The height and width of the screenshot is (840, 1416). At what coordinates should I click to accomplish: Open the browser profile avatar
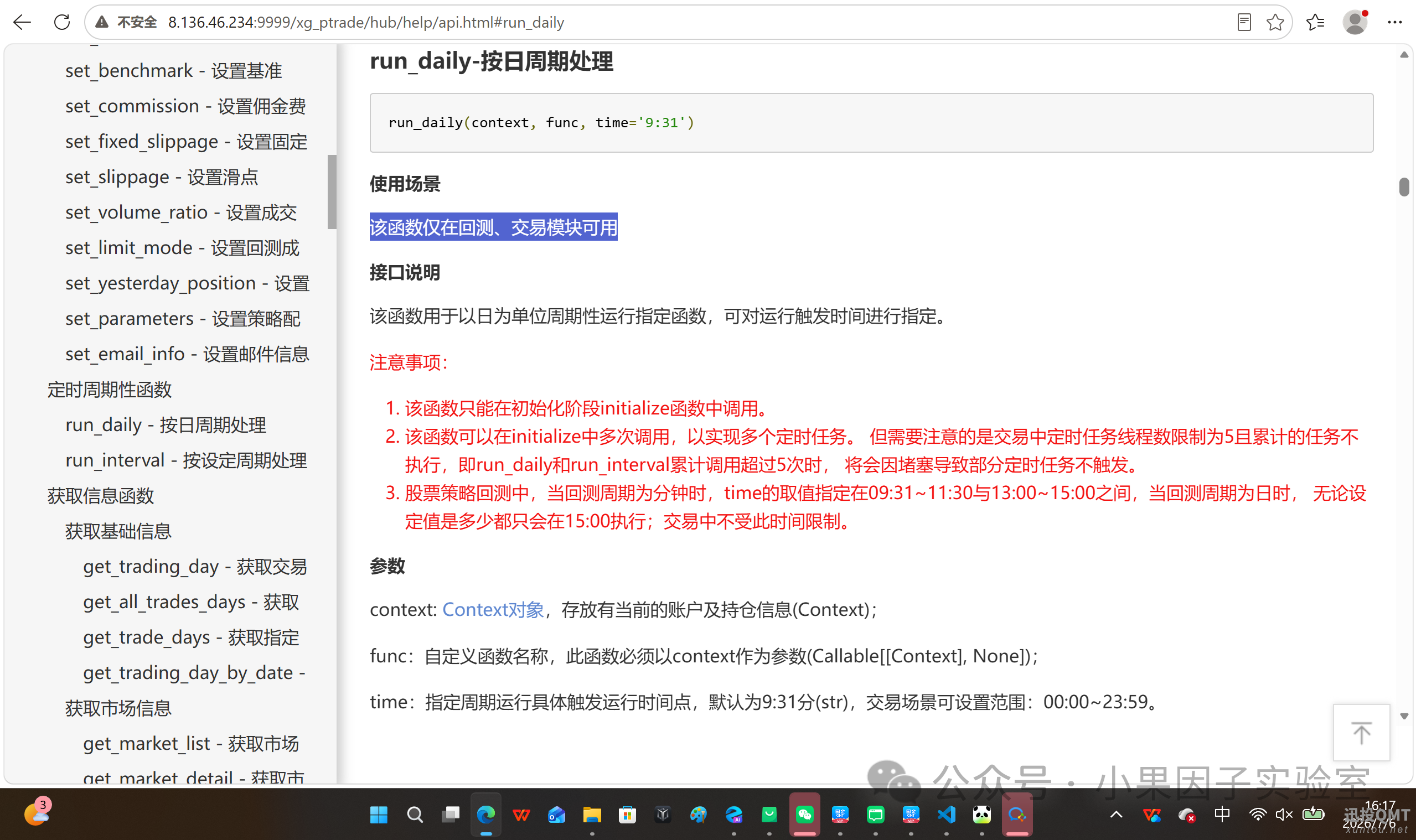click(x=1355, y=22)
